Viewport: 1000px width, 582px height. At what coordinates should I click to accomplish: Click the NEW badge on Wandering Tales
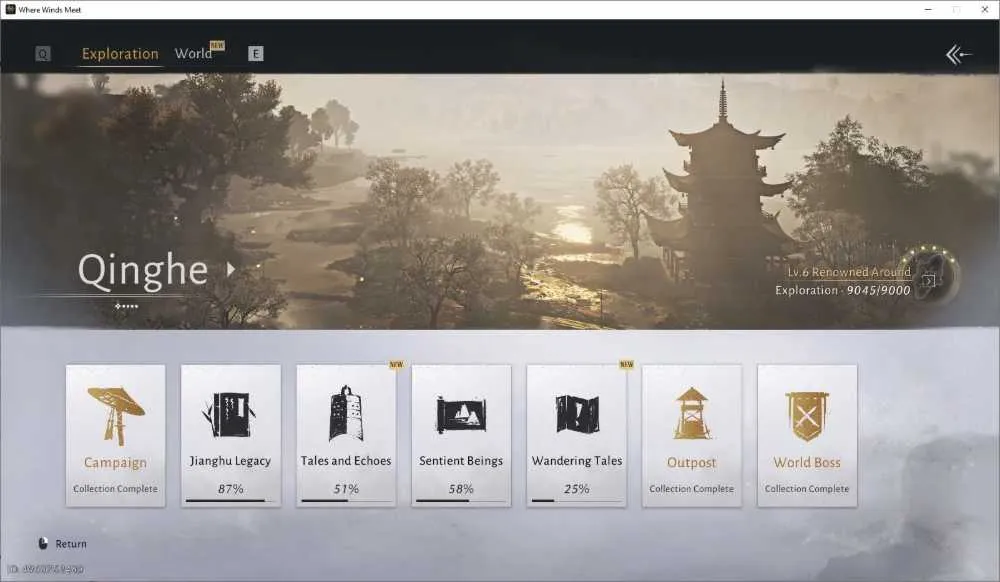[627, 365]
